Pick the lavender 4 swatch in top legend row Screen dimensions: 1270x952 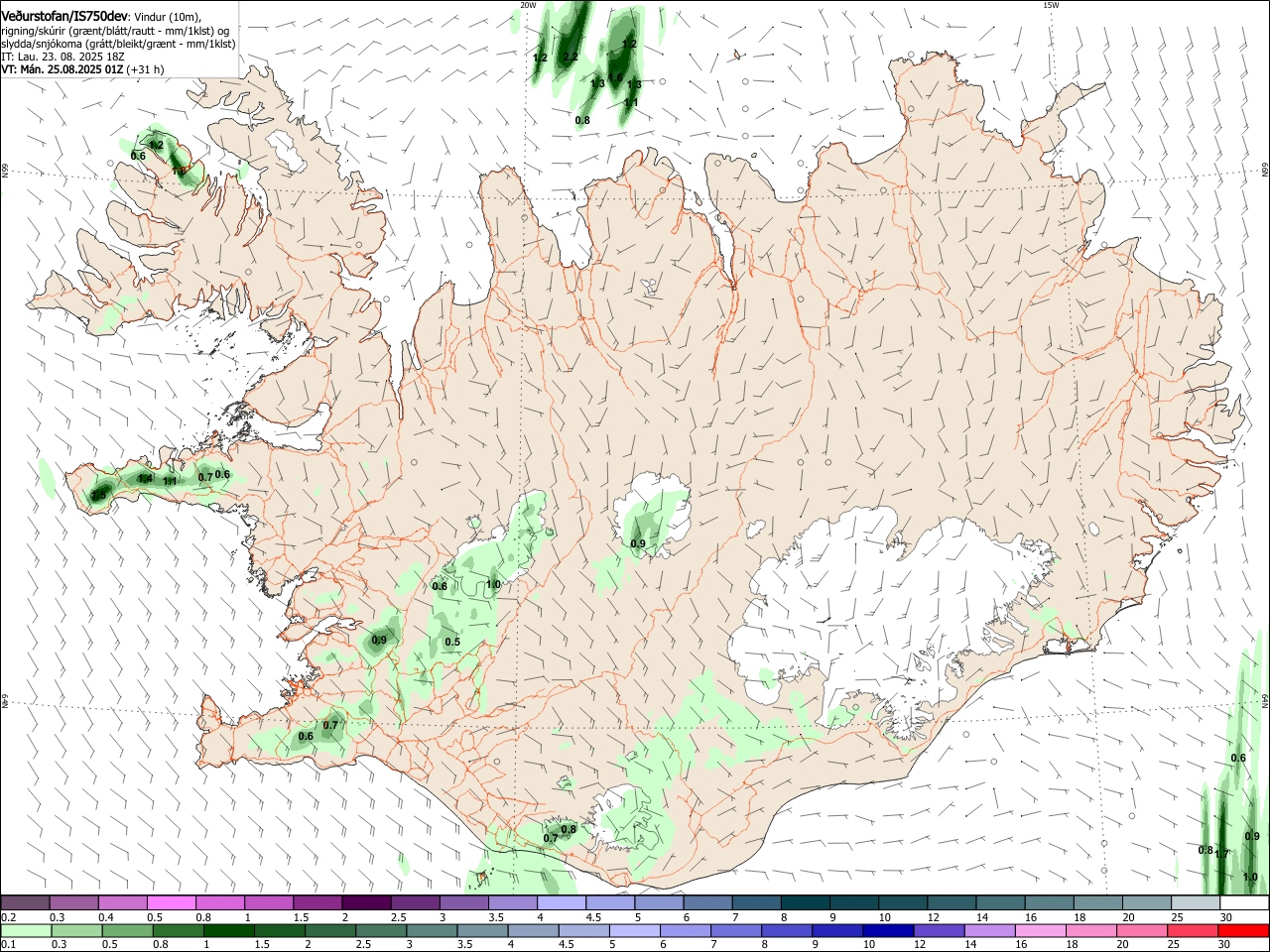tap(562, 903)
